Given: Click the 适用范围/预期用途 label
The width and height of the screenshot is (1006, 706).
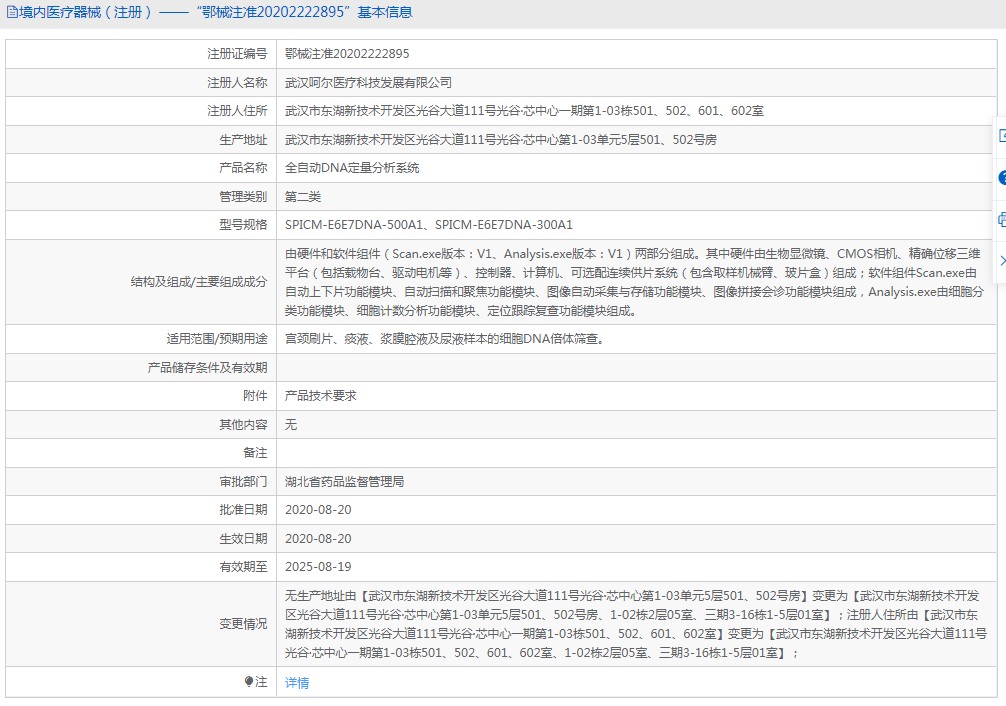Looking at the screenshot, I should coord(217,339).
